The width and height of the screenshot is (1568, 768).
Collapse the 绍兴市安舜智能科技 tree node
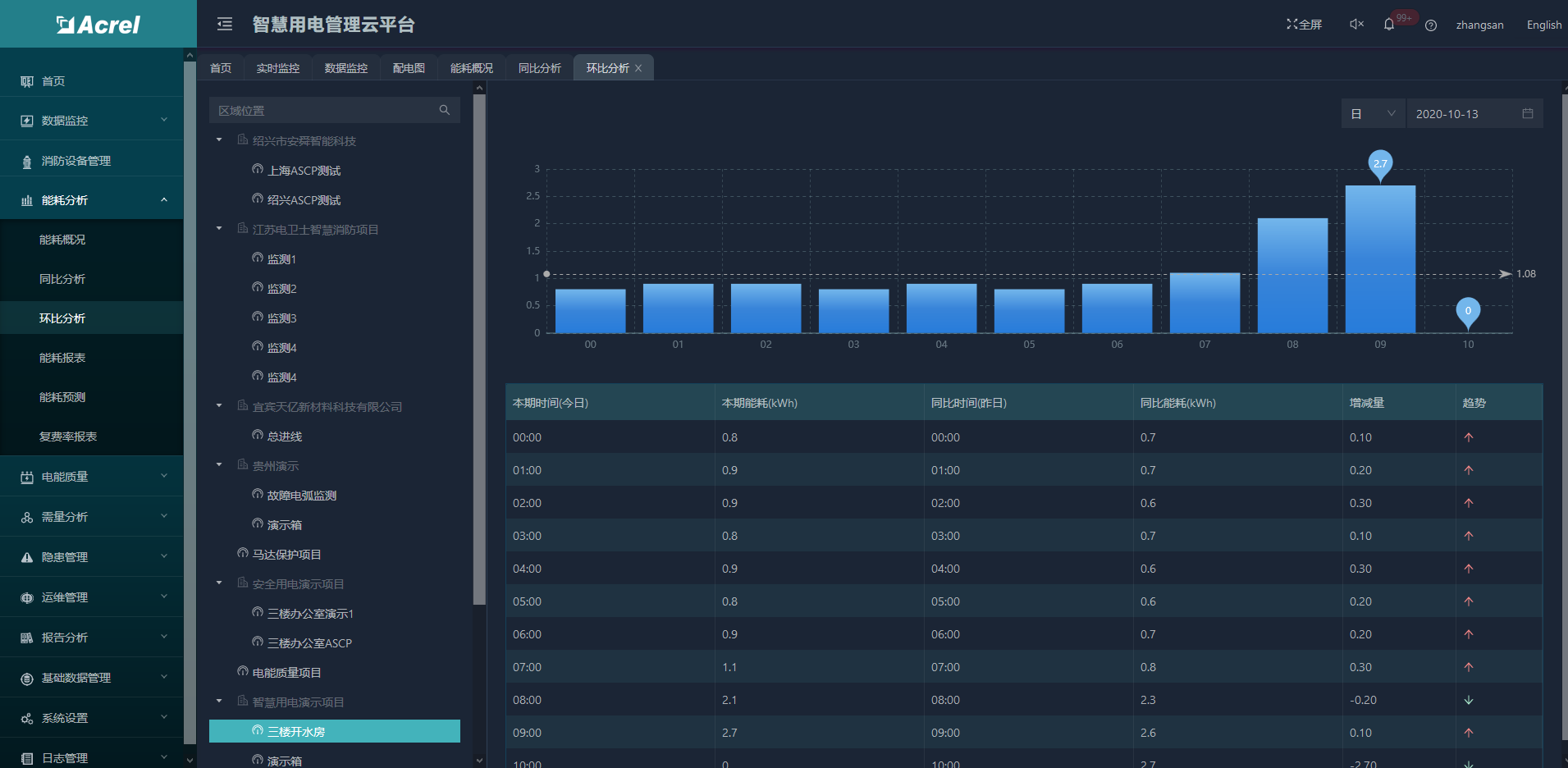(219, 140)
